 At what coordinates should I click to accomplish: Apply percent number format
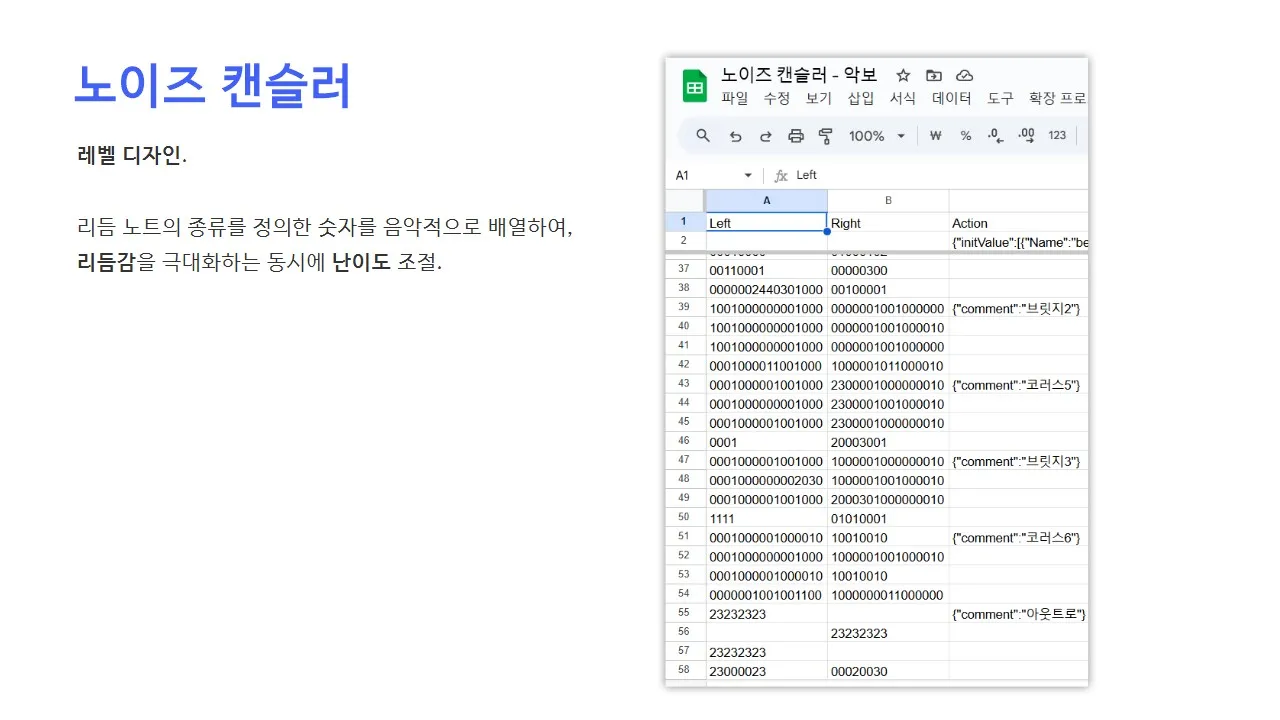point(966,136)
